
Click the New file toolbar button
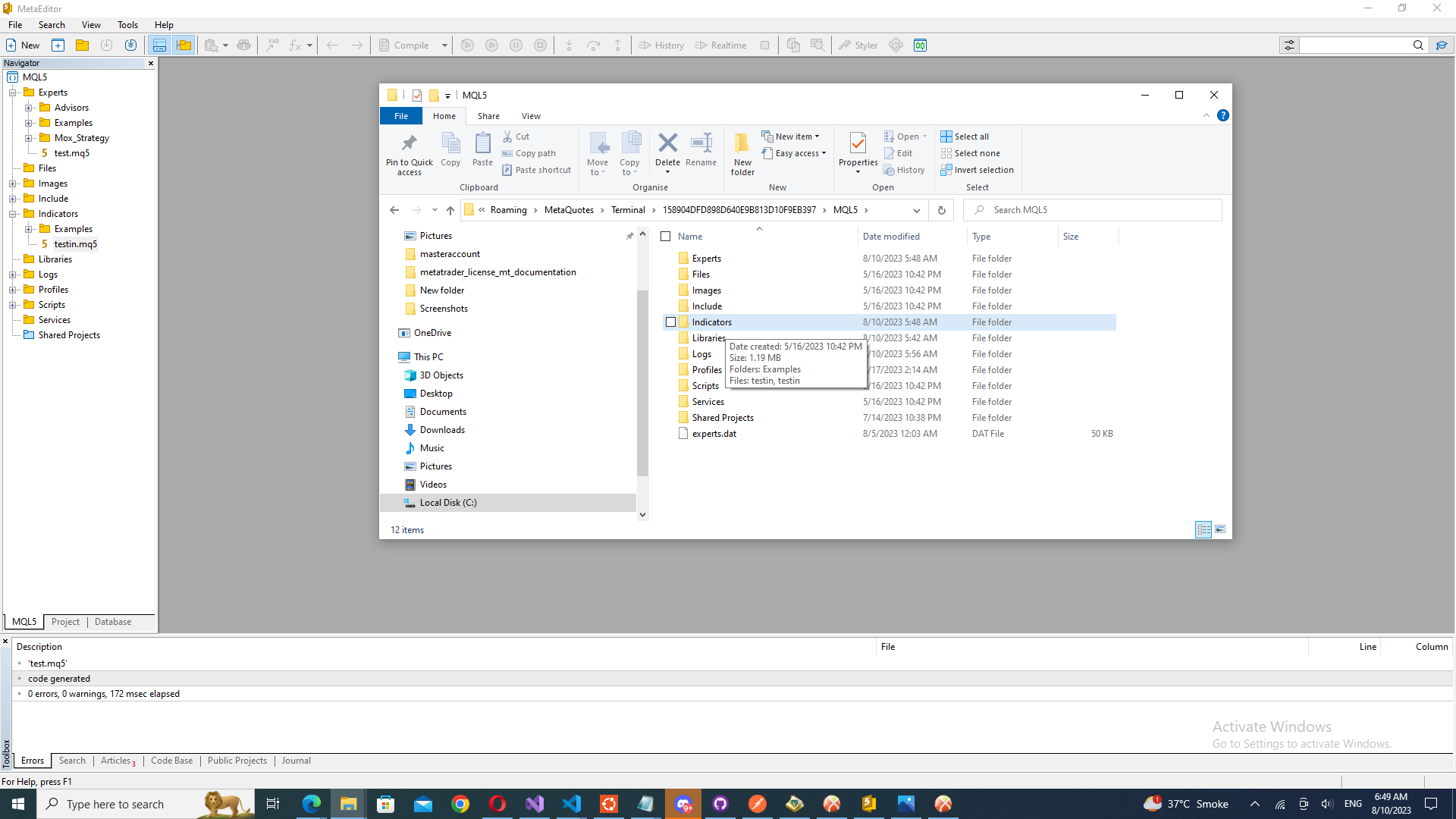[23, 45]
